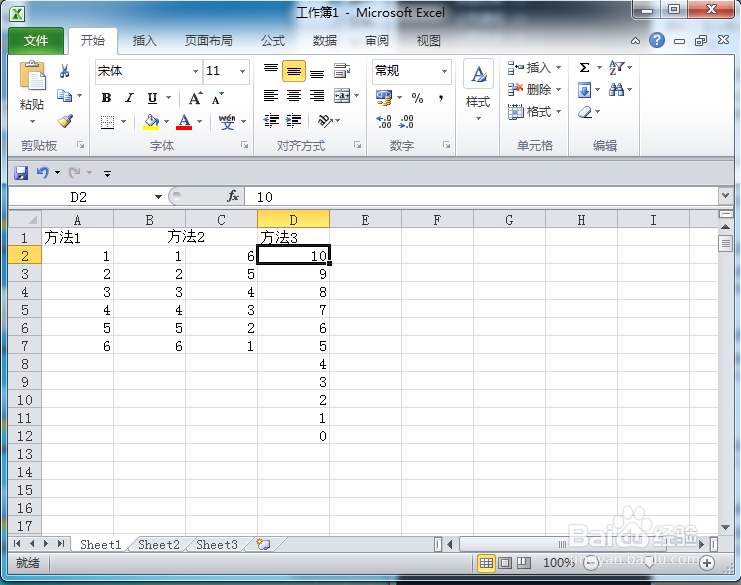The width and height of the screenshot is (741, 585).
Task: Toggle Bold formatting
Action: [106, 98]
